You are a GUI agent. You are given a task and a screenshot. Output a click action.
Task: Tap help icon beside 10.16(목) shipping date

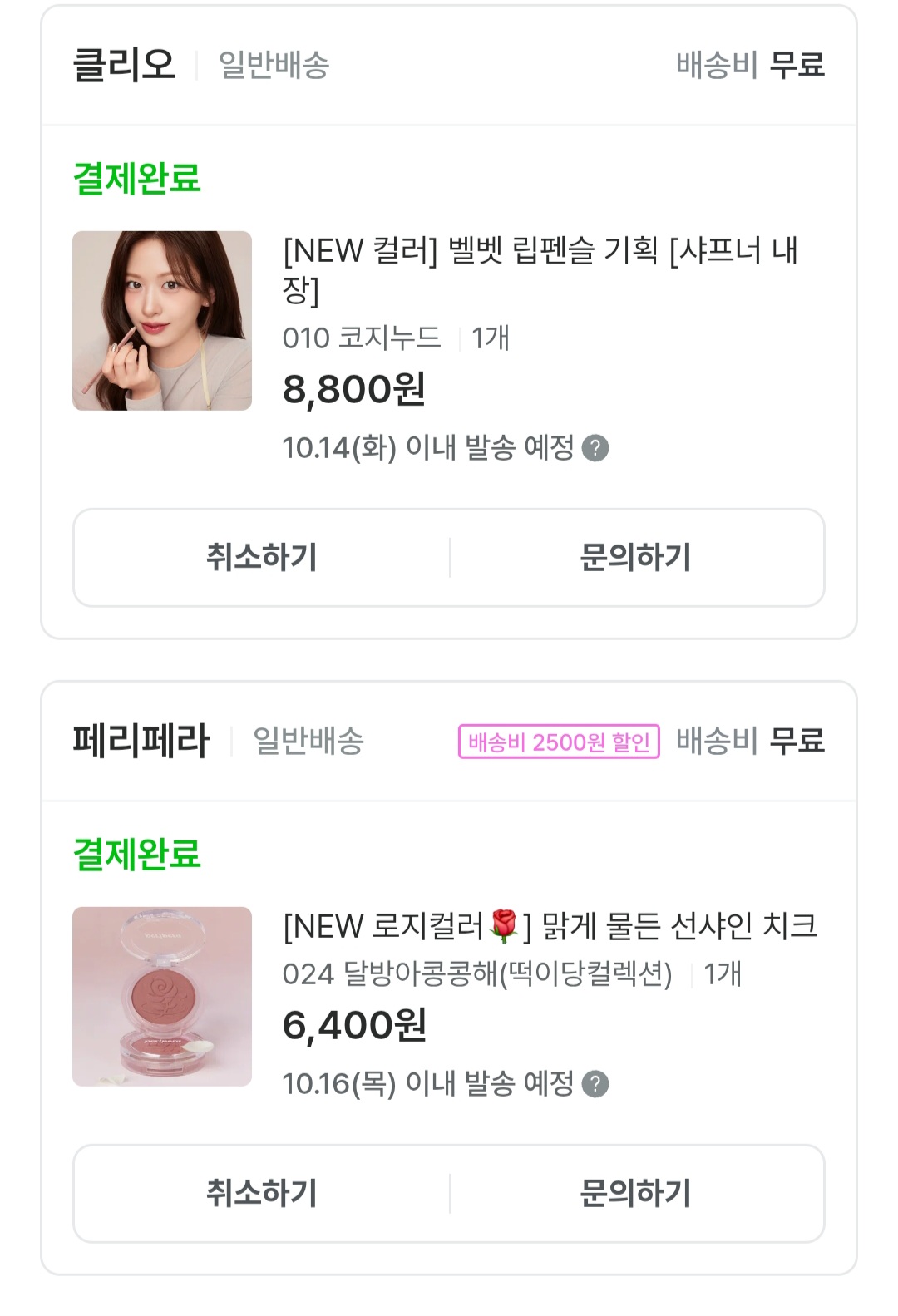[x=595, y=1084]
